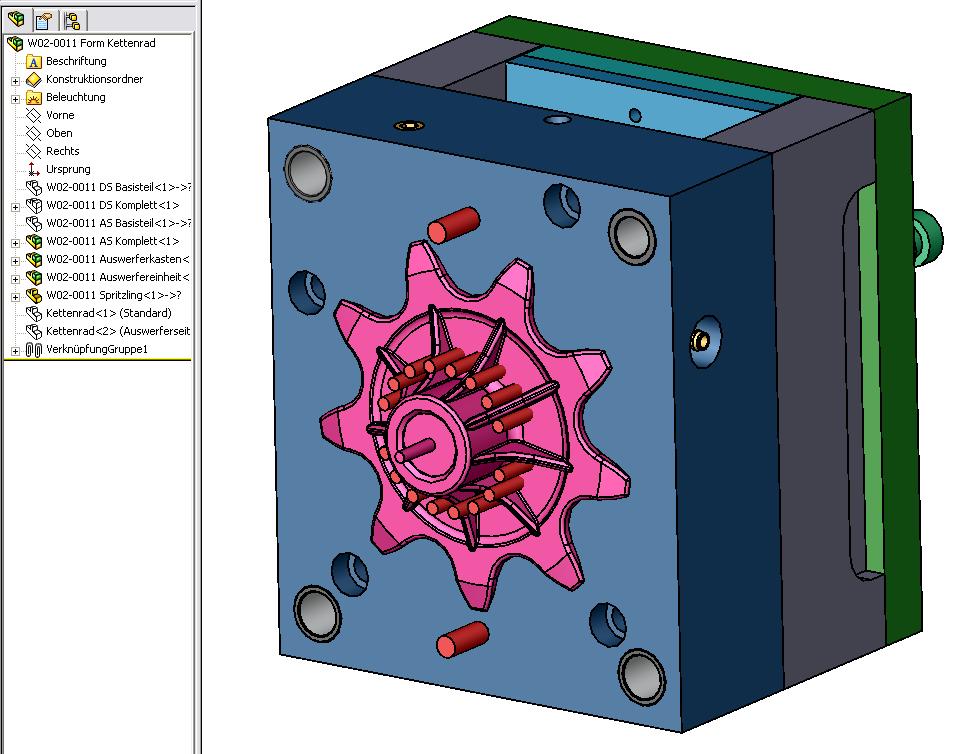This screenshot has width=969, height=754.
Task: Click the DS Basisteil part icon
Action: pyautogui.click(x=34, y=187)
